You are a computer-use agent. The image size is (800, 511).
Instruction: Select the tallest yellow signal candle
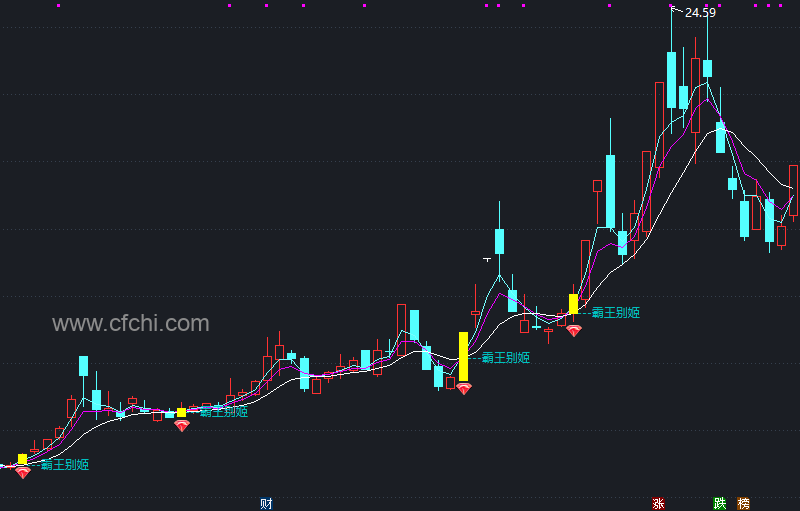pos(463,356)
